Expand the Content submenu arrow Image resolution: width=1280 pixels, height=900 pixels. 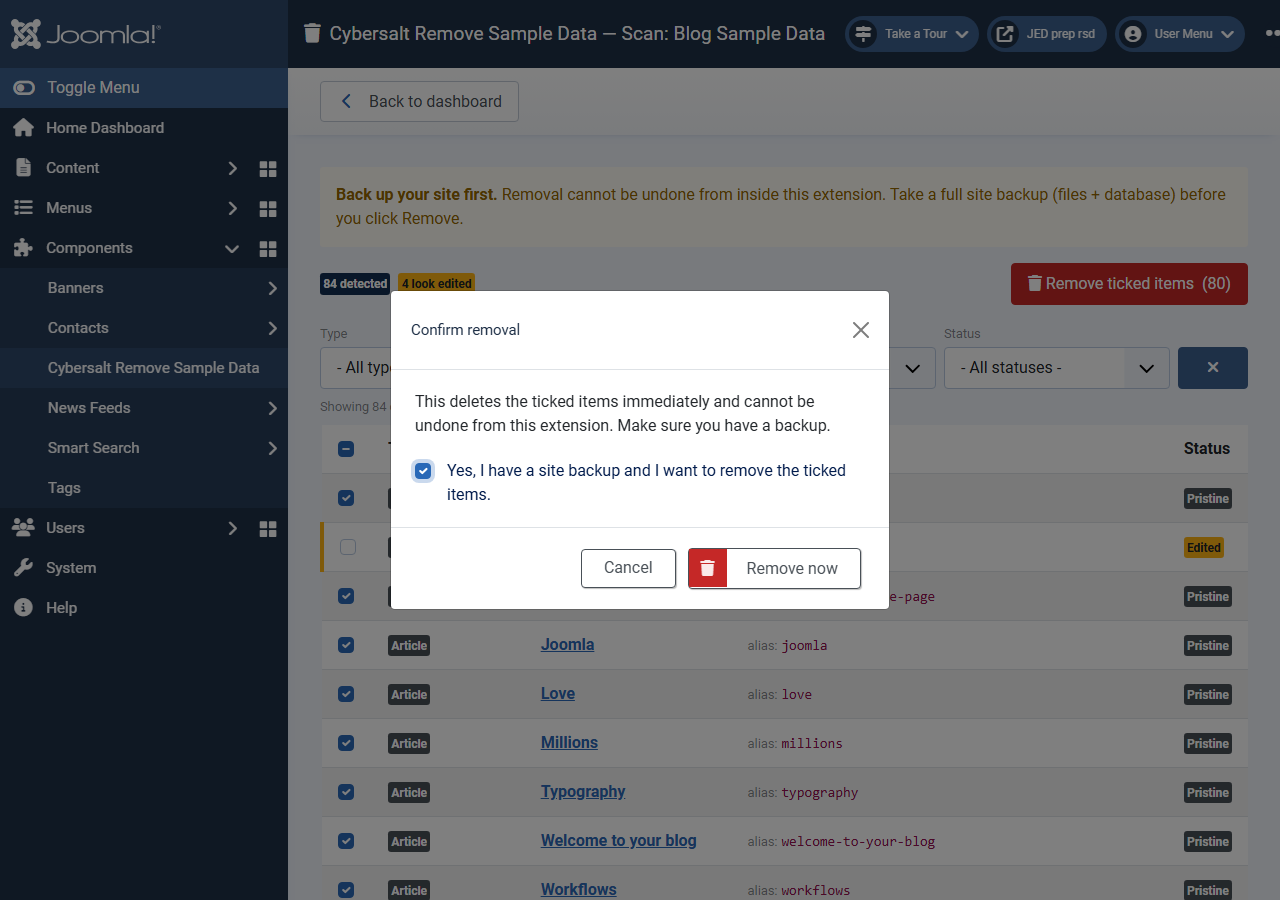tap(232, 168)
